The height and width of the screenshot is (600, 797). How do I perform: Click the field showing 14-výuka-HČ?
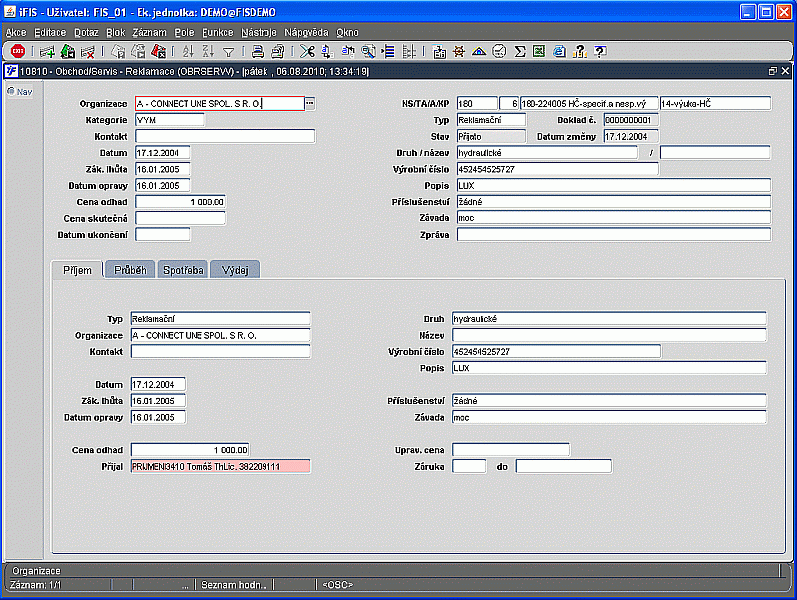click(x=715, y=104)
